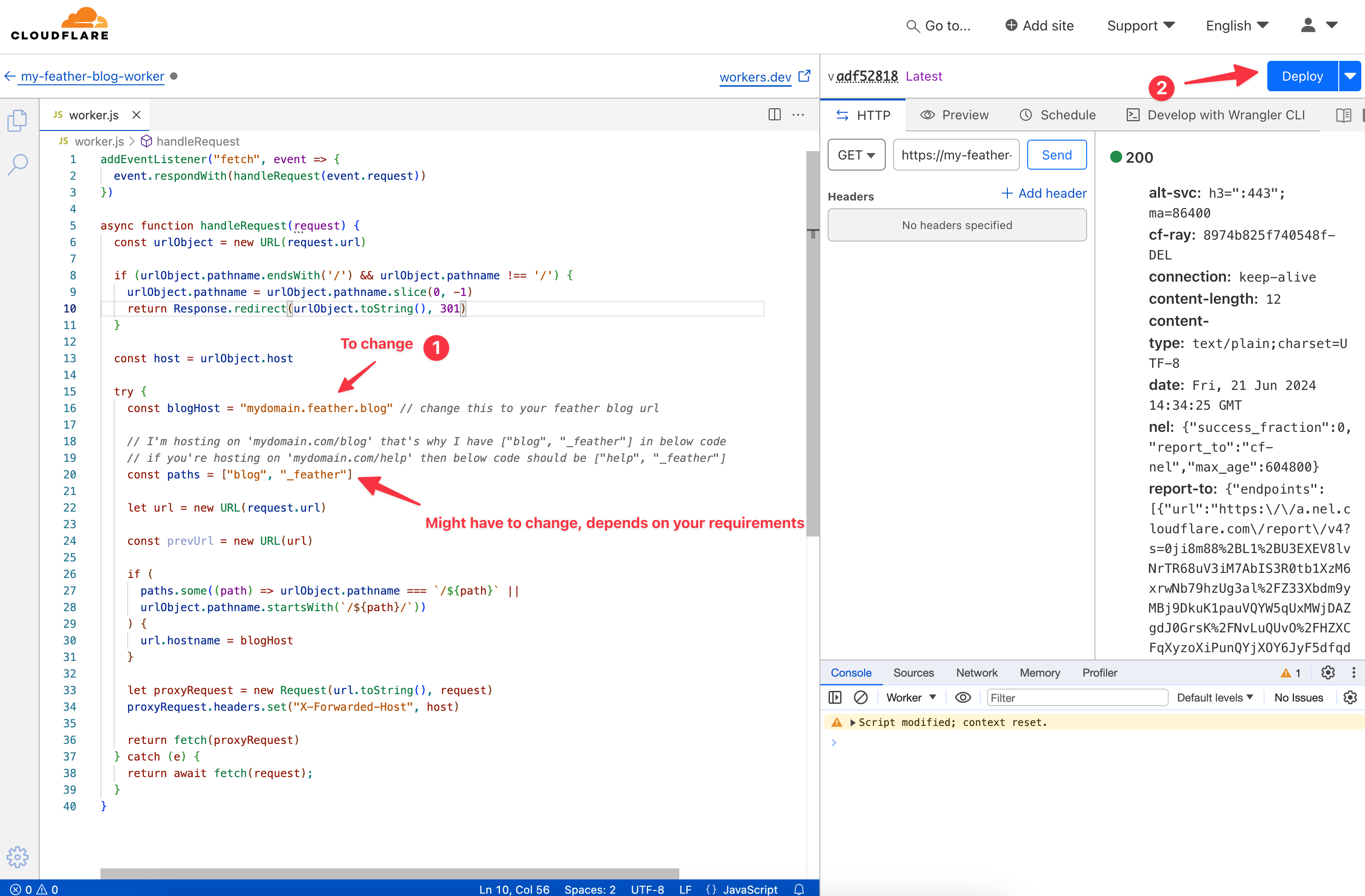Select the Profiler DevTools tab
Image resolution: width=1365 pixels, height=896 pixels.
1100,673
